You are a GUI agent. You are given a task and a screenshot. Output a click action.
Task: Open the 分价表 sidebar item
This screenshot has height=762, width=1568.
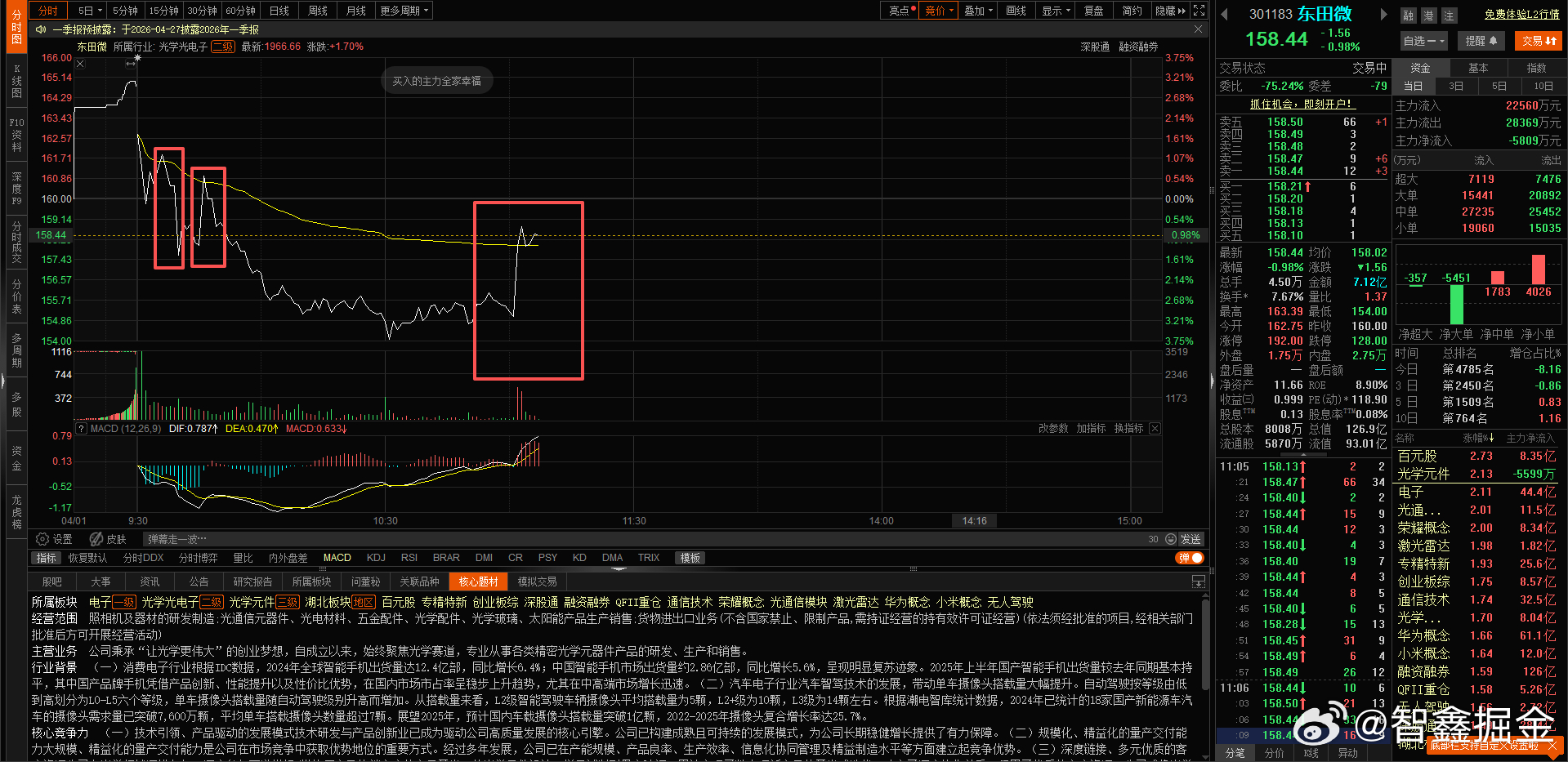[16, 296]
